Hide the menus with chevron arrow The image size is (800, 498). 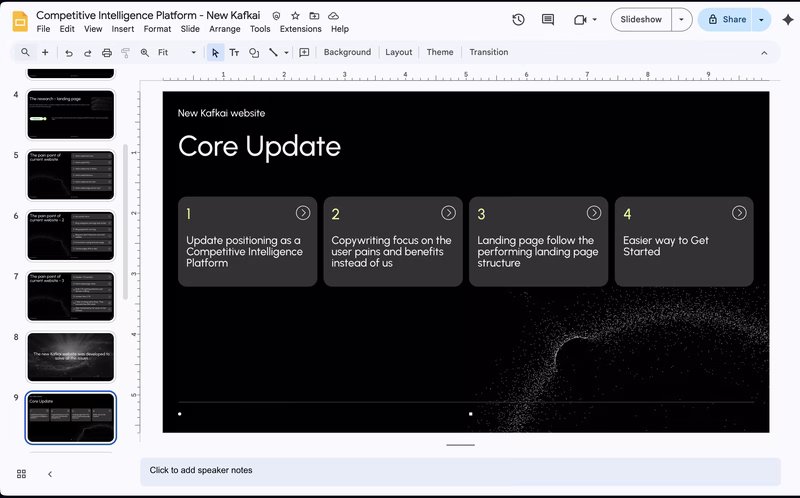[x=764, y=53]
